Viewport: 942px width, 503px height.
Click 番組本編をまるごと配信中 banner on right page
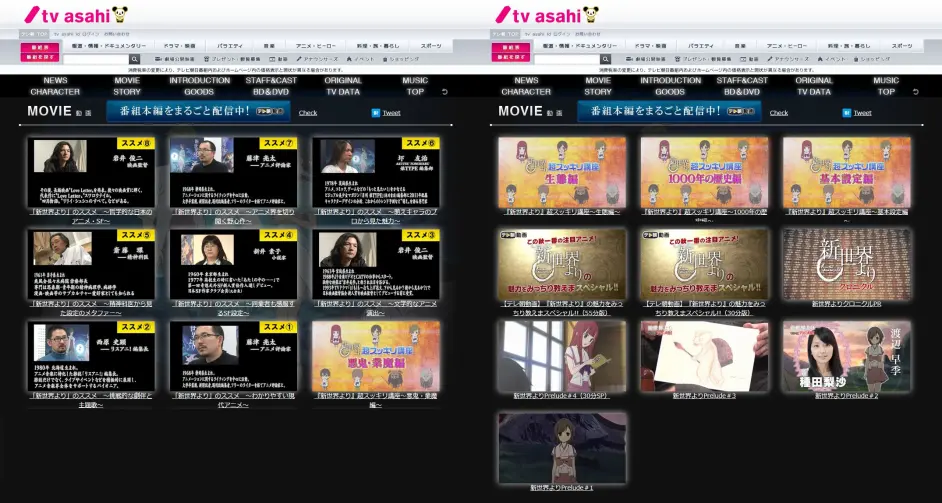click(x=669, y=111)
